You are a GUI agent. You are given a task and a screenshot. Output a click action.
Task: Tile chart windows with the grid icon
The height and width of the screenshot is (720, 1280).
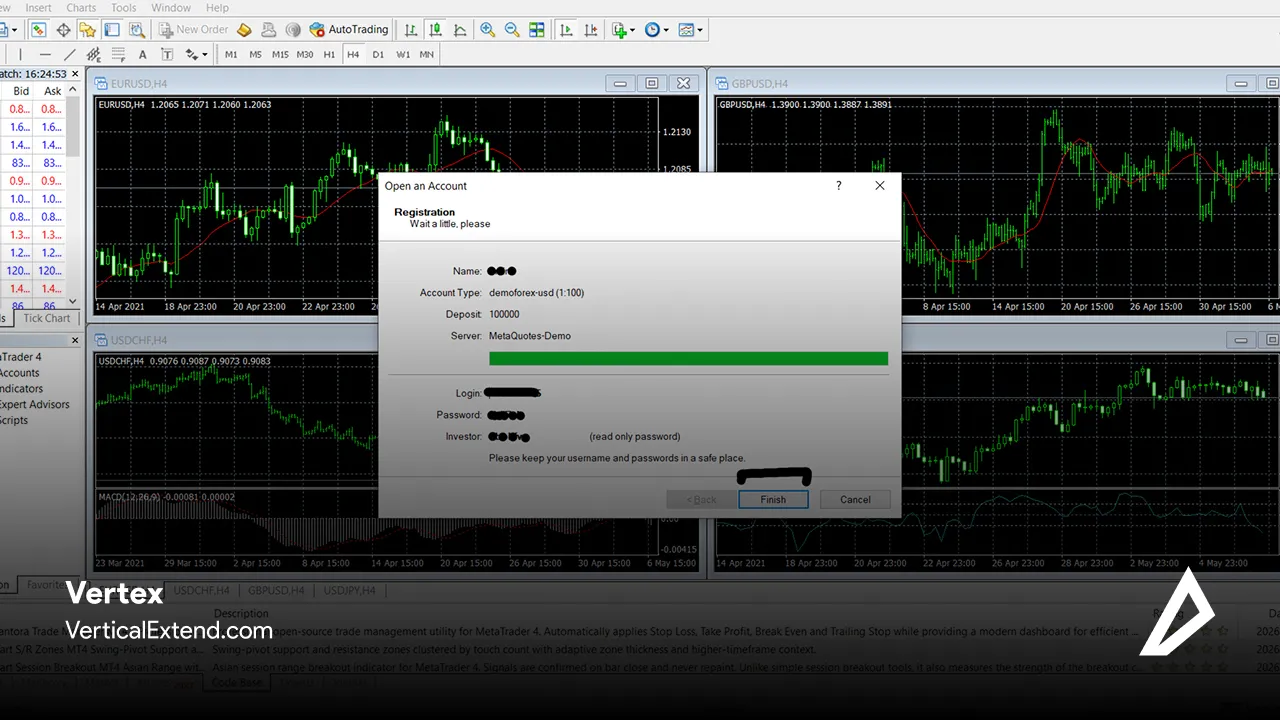coord(537,30)
